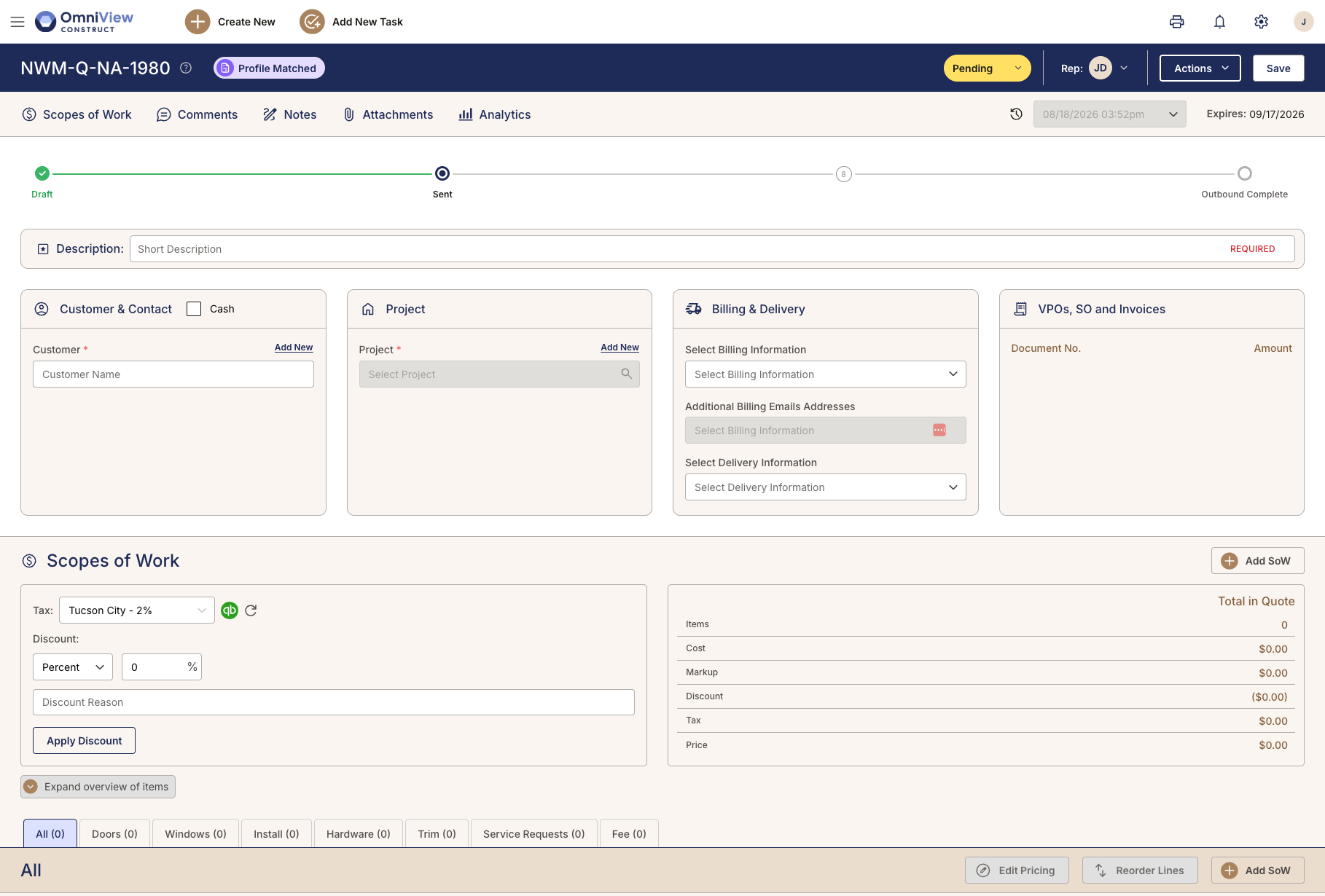Click the project search magnifier icon
This screenshot has width=1325, height=896.
[626, 374]
